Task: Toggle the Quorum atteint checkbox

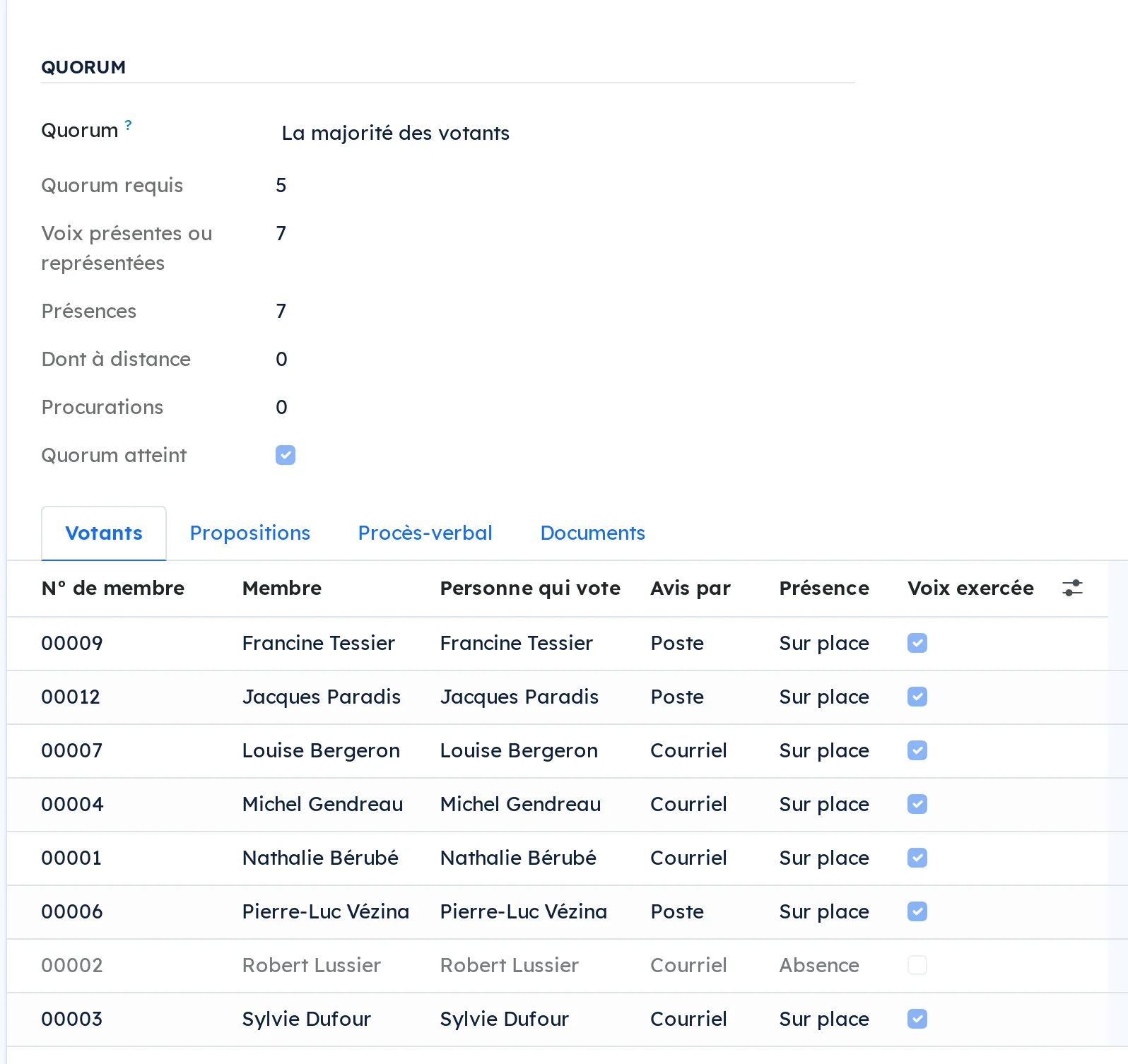Action: pyautogui.click(x=286, y=455)
